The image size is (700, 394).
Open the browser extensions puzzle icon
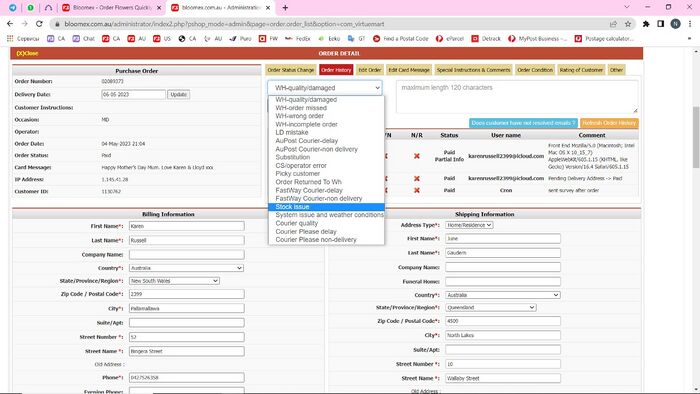(x=646, y=24)
